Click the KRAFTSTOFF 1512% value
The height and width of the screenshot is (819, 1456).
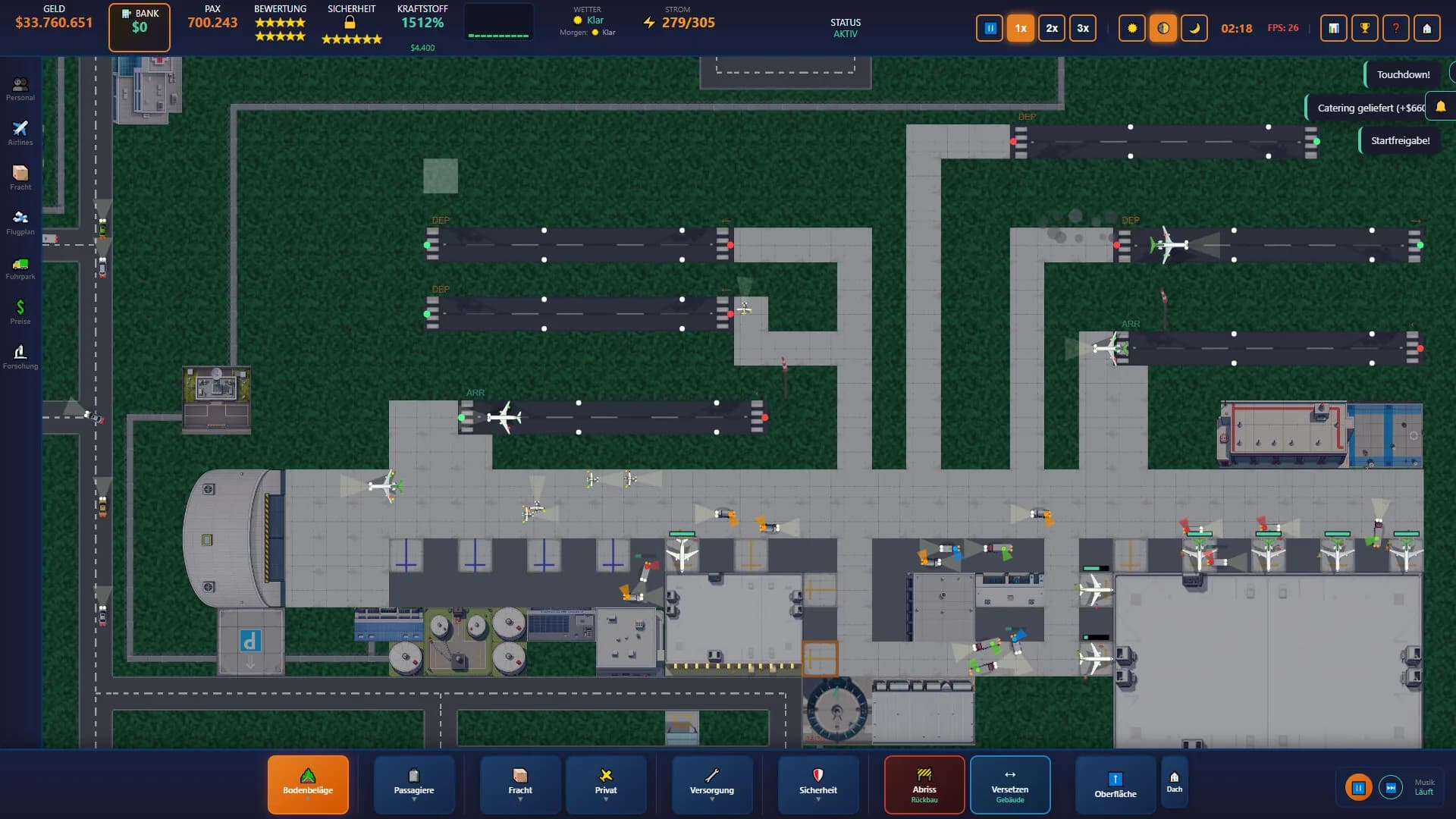[x=422, y=23]
